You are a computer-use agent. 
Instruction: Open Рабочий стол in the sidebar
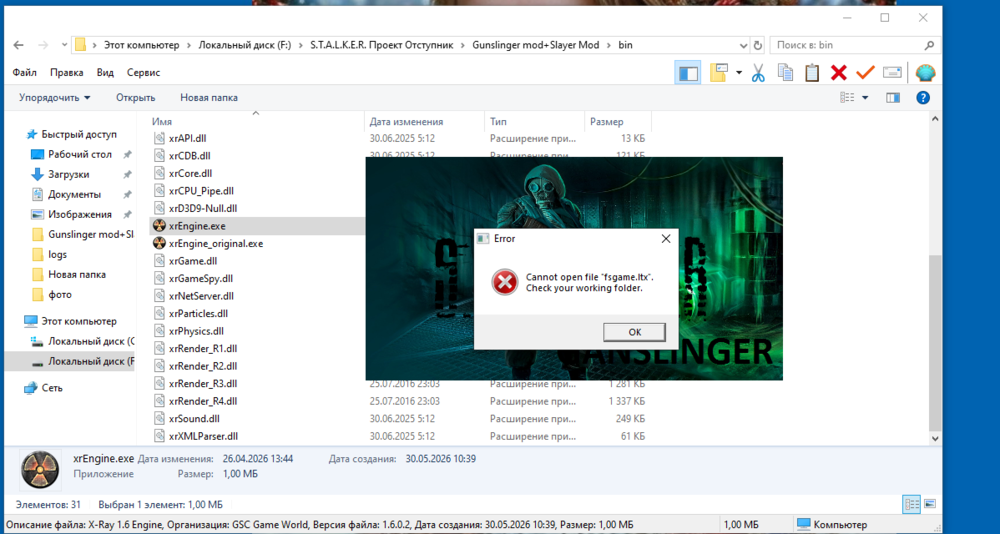coord(80,154)
